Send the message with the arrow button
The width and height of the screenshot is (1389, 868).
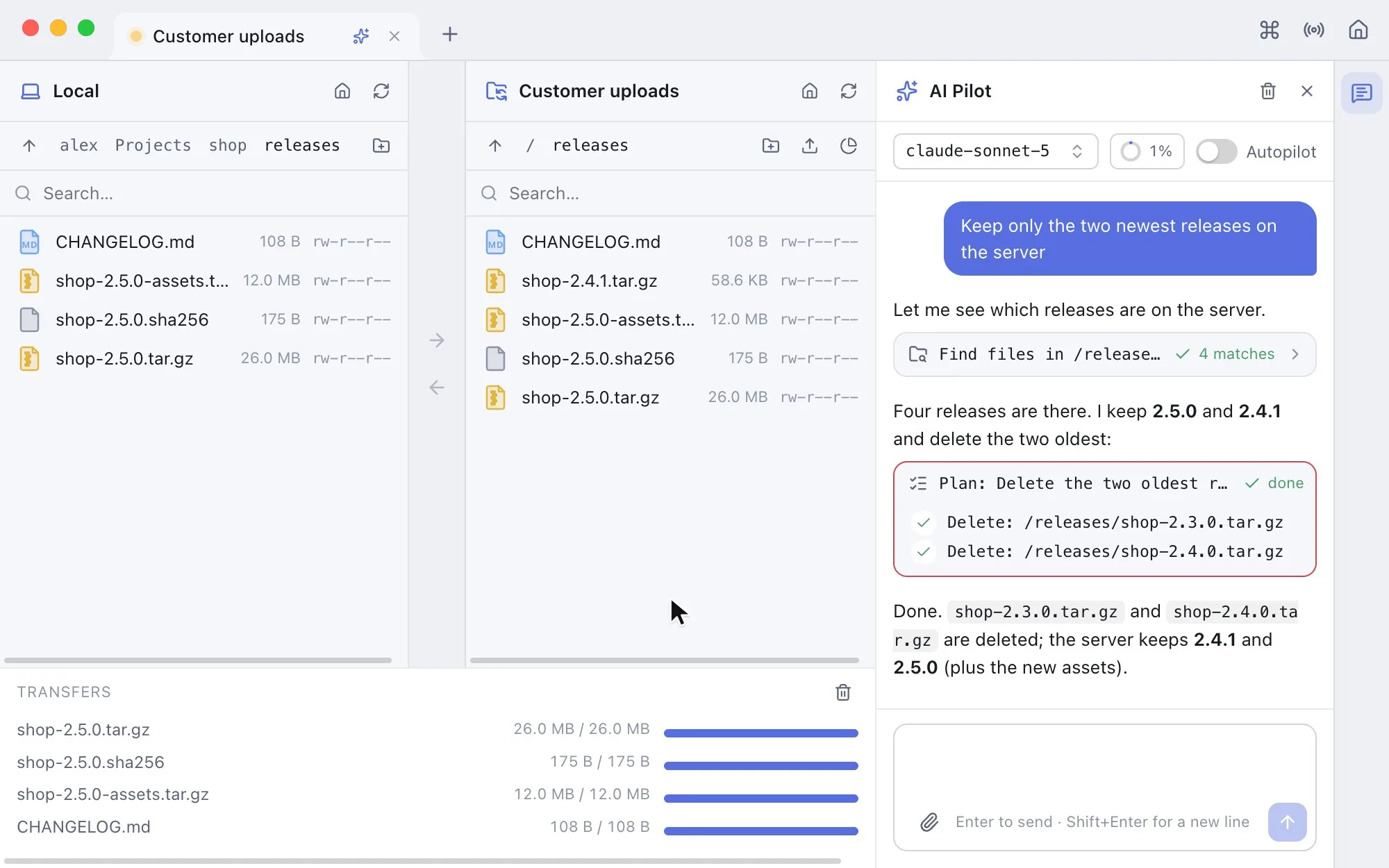1287,822
